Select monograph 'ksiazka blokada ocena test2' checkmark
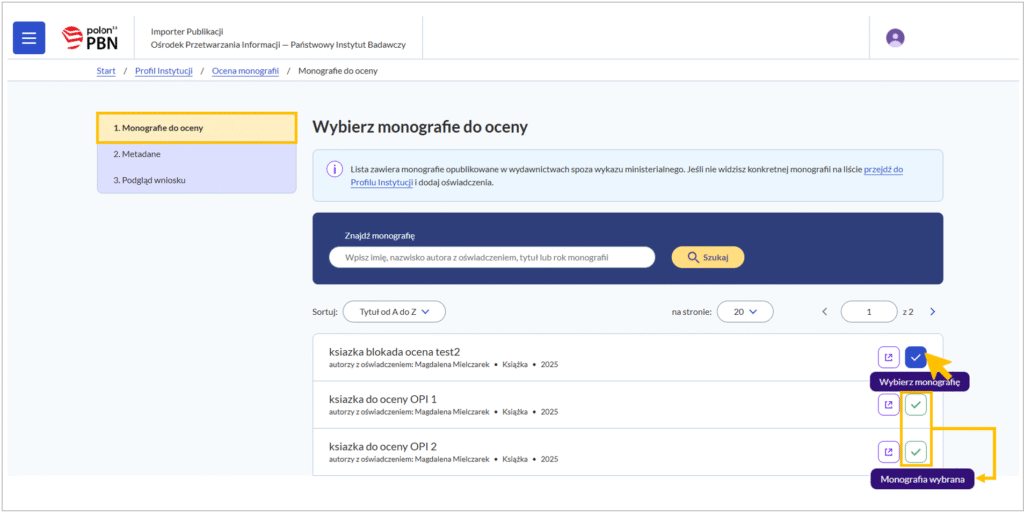The height and width of the screenshot is (514, 1024). click(915, 357)
